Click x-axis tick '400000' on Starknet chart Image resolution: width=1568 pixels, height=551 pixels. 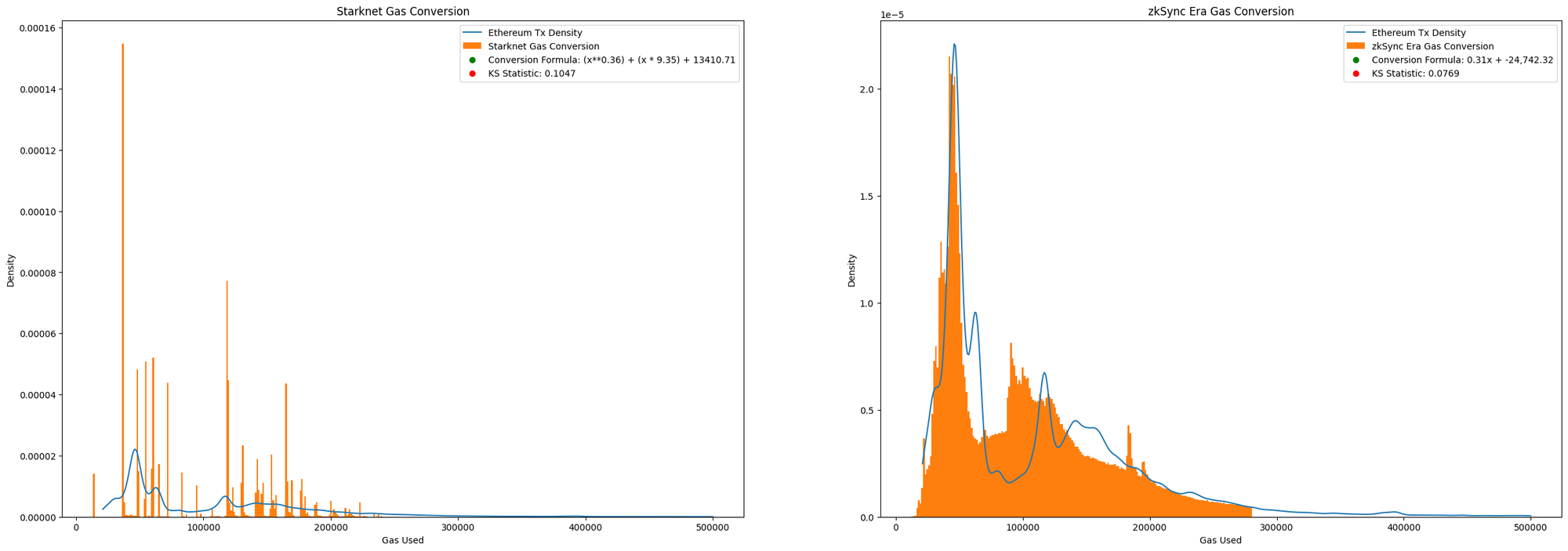coord(586,527)
